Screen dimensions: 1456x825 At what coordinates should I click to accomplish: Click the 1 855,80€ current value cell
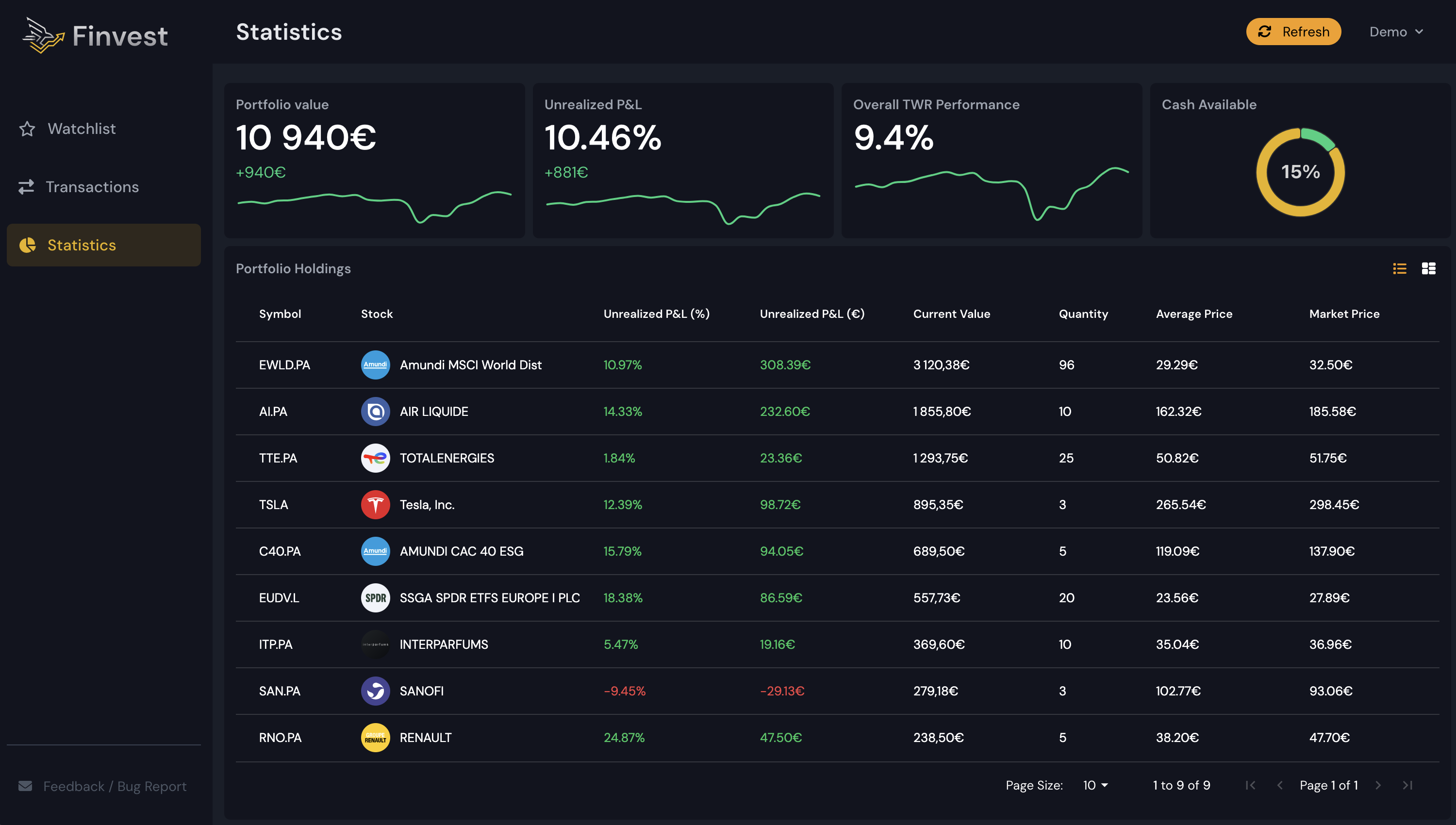[942, 412]
